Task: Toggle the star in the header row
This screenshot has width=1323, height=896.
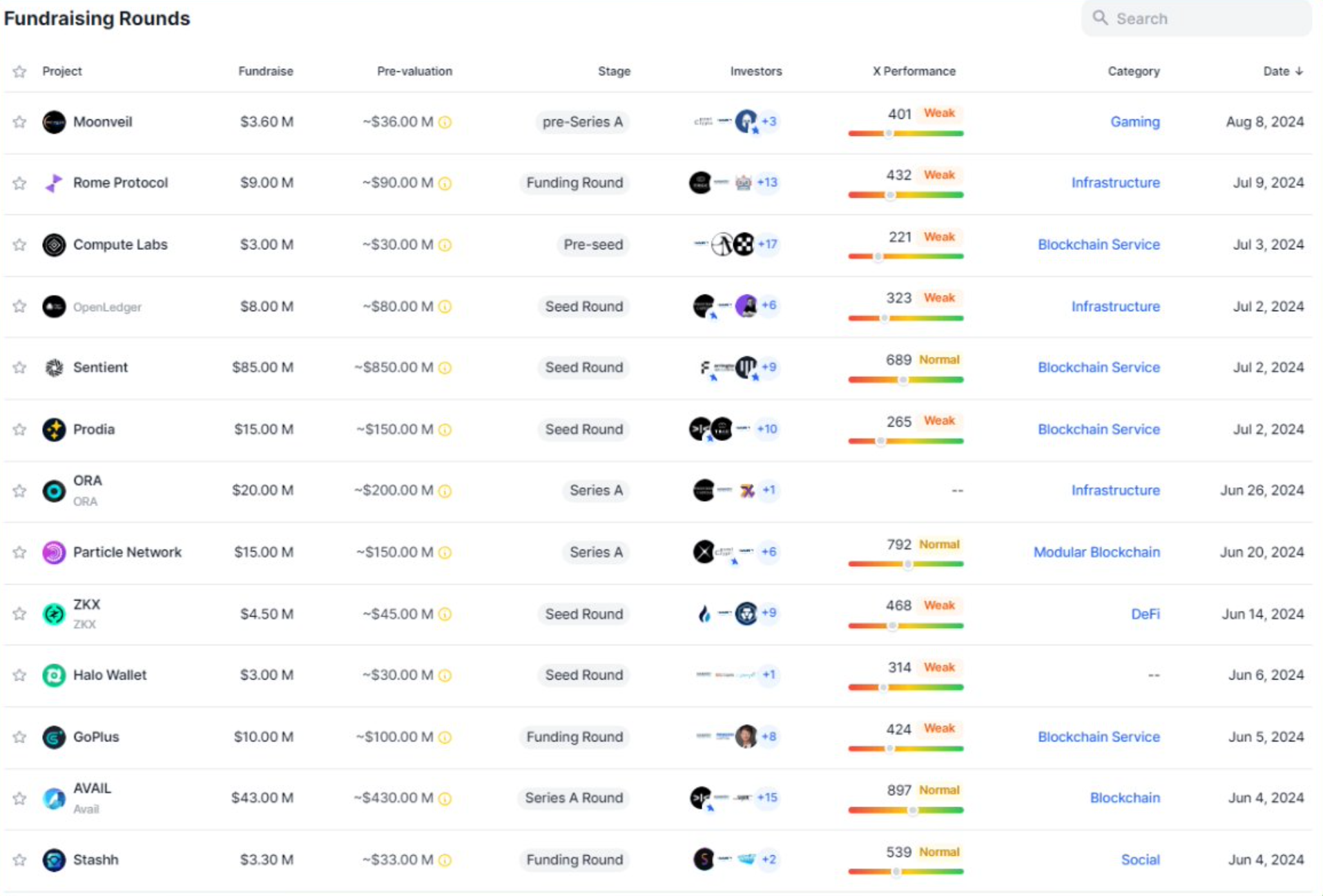Action: coord(19,71)
